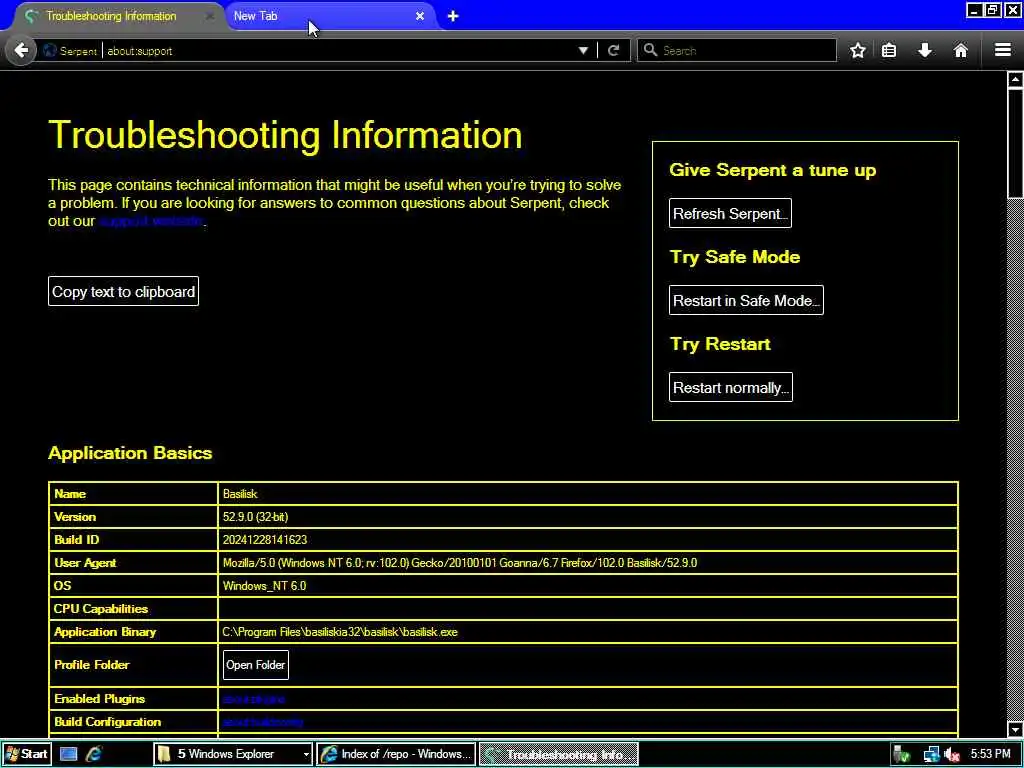Switch to Index of /repo taskbar window
This screenshot has height=768, width=1024.
click(x=396, y=754)
